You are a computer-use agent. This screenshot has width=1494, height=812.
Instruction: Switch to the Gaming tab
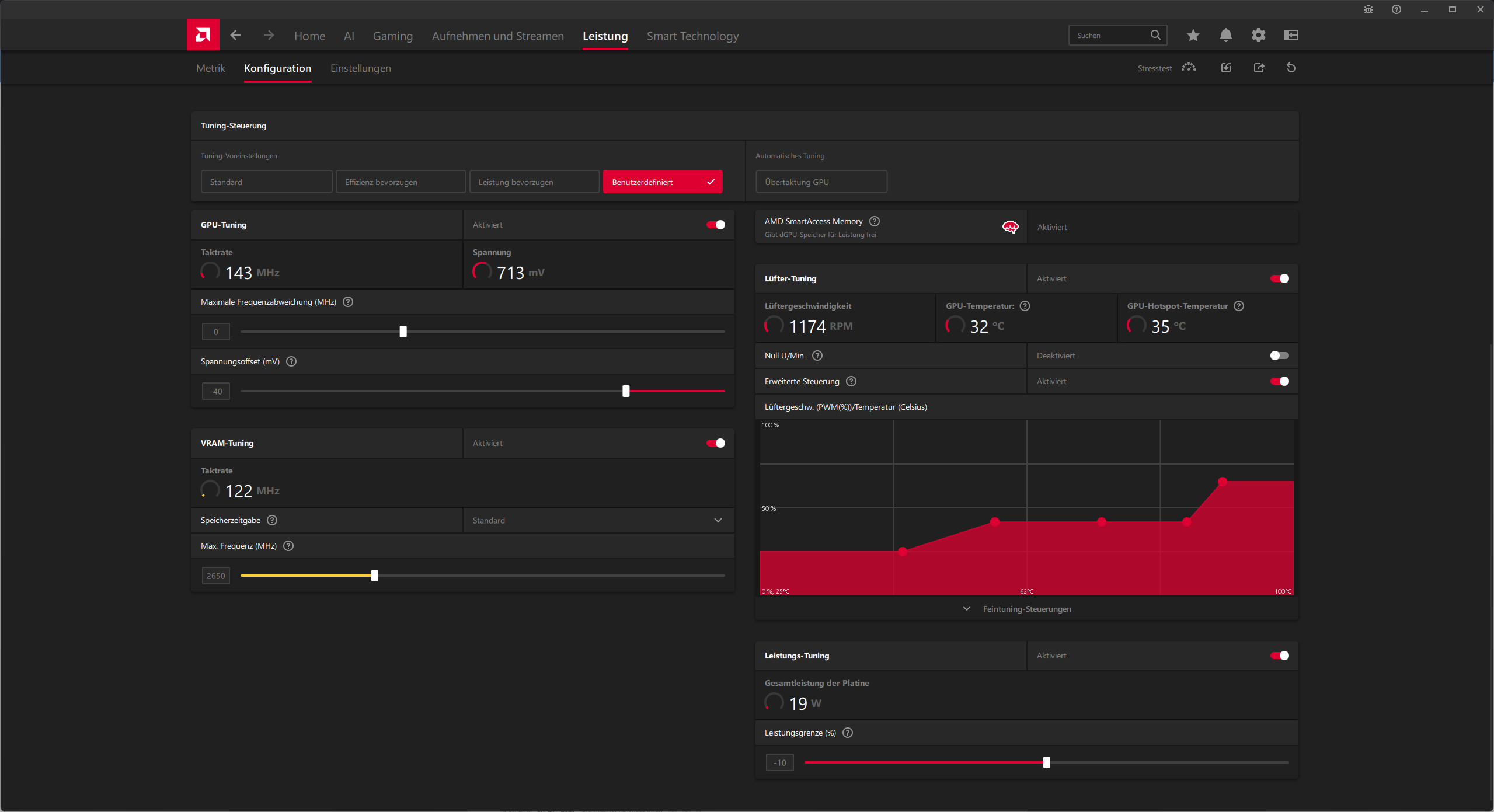(x=392, y=36)
